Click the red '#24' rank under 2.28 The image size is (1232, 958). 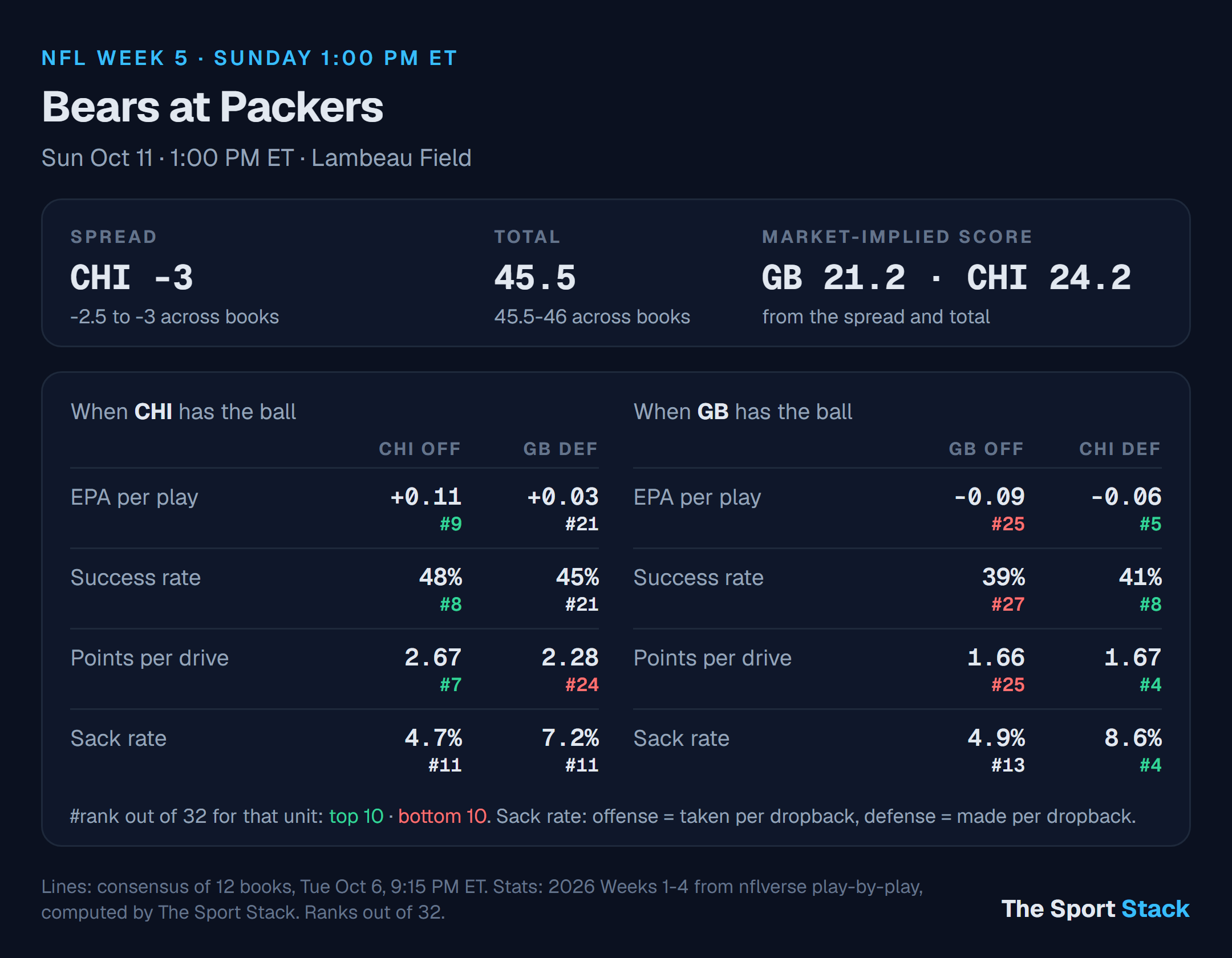click(x=582, y=684)
